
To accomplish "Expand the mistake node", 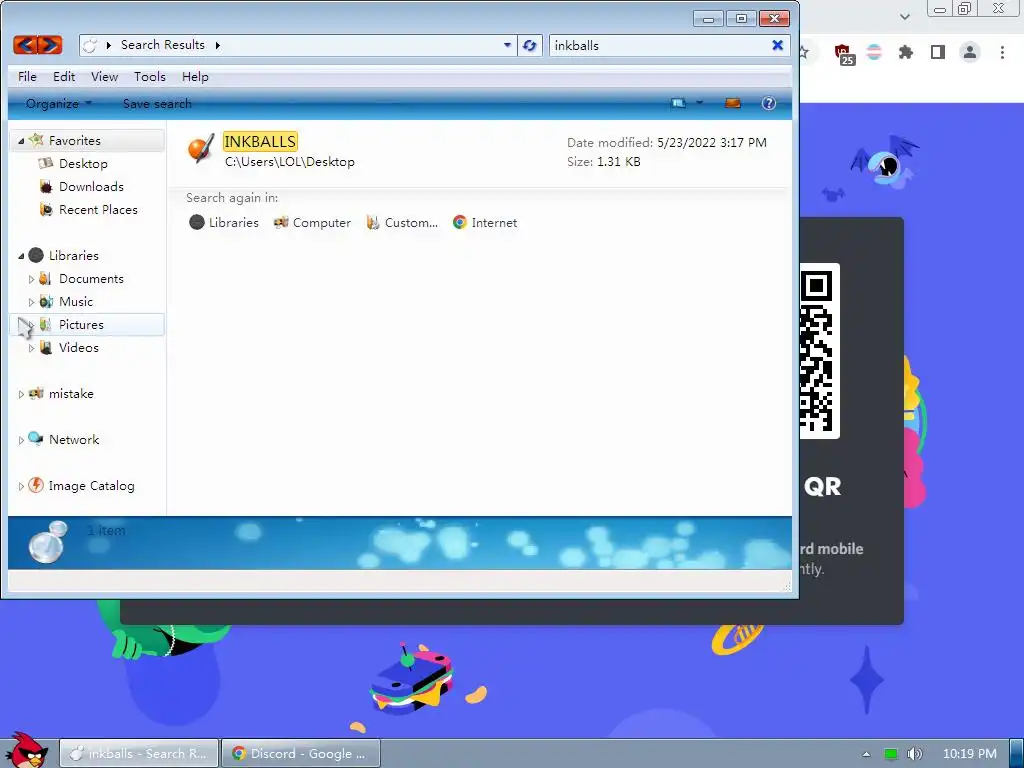I will coord(21,394).
